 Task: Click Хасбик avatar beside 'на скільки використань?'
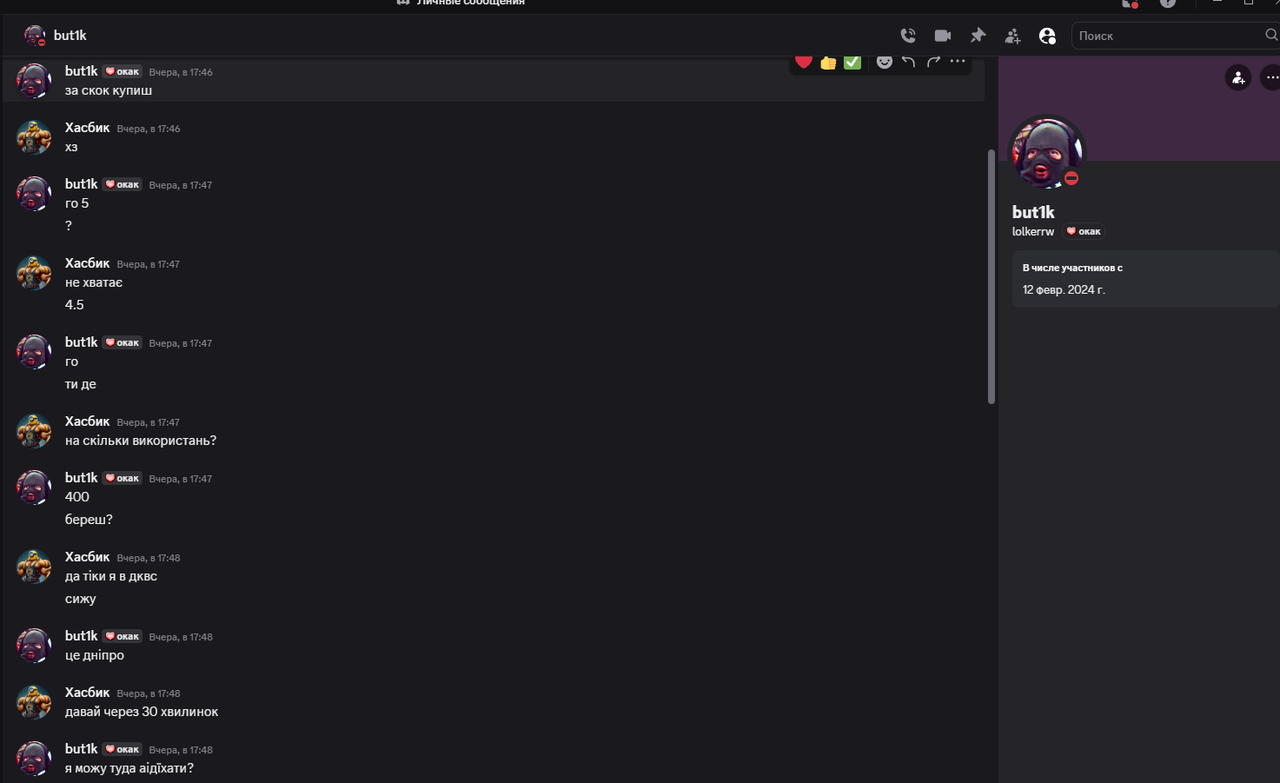tap(34, 431)
